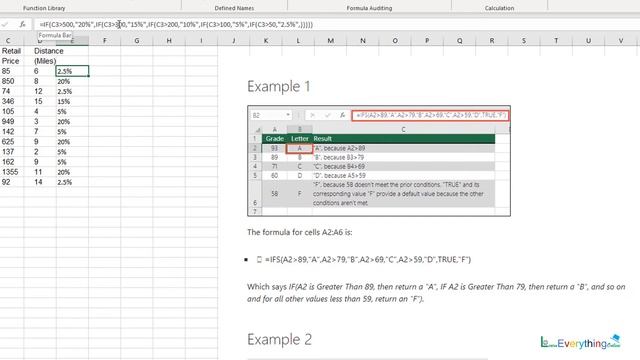Click the Defined Names group label
Screen dimensions: 640x360
coord(234,8)
